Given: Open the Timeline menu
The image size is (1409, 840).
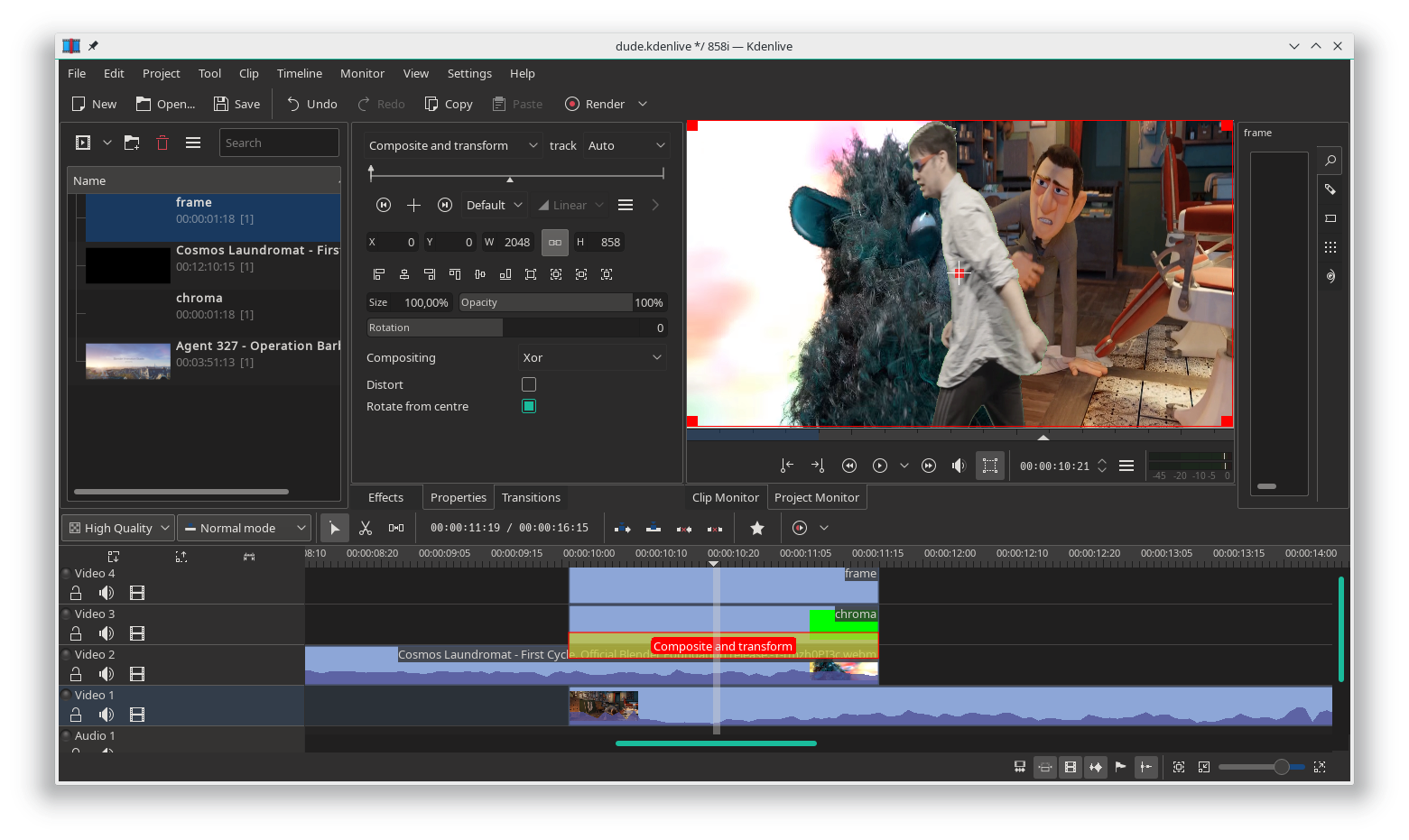Looking at the screenshot, I should (x=300, y=73).
